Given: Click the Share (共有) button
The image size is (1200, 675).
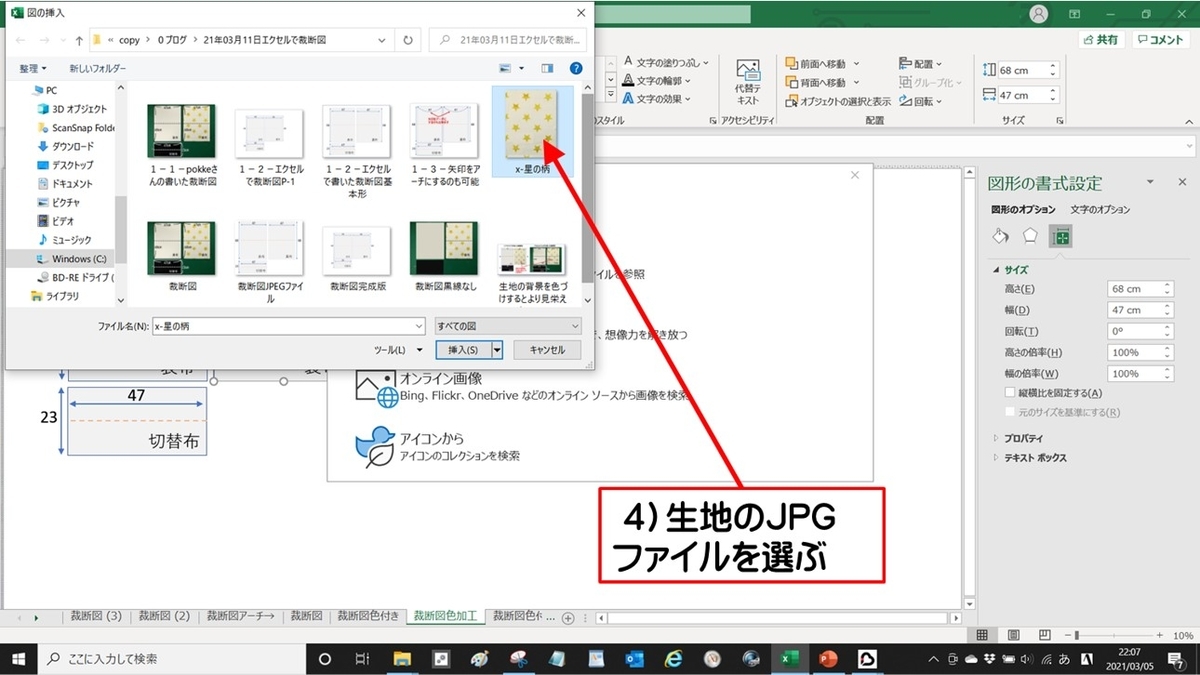Looking at the screenshot, I should tap(1101, 40).
